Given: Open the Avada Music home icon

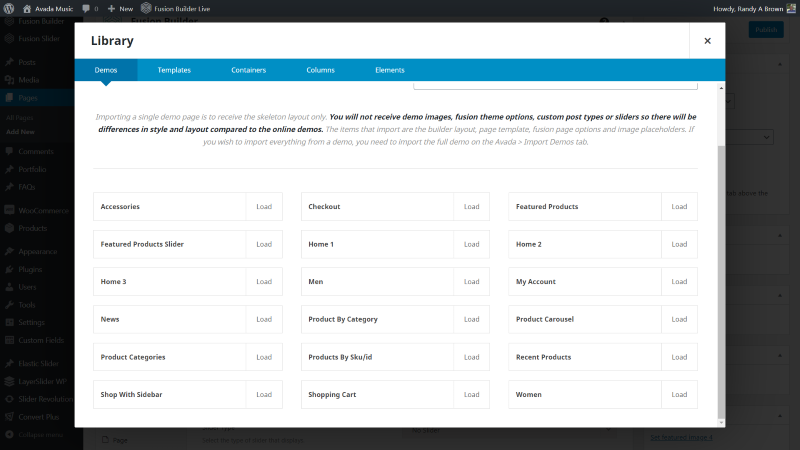Looking at the screenshot, I should pos(27,9).
